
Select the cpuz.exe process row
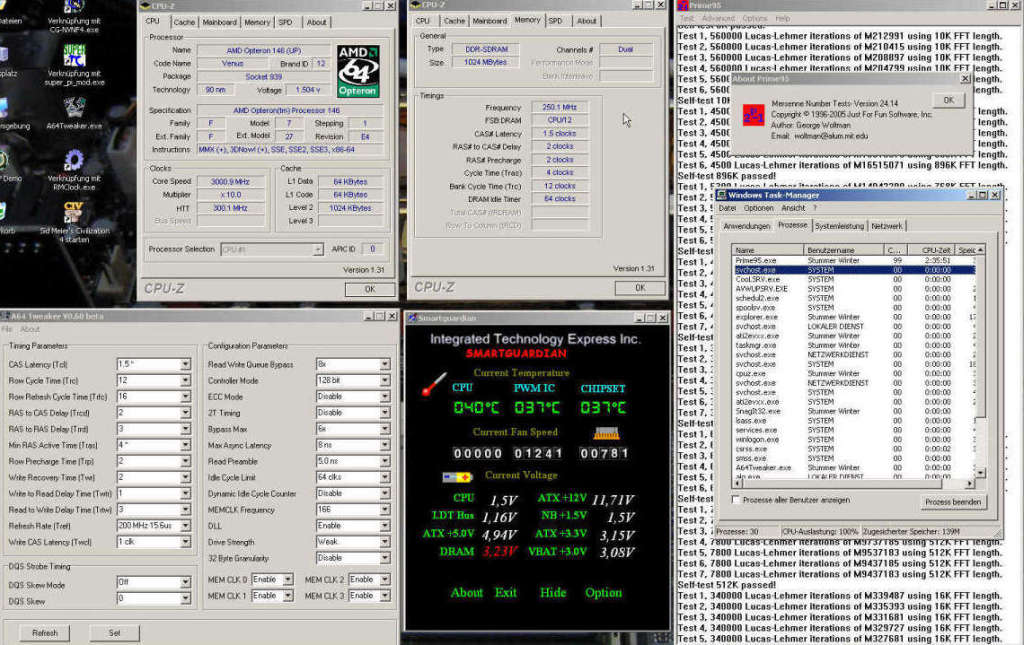click(854, 373)
